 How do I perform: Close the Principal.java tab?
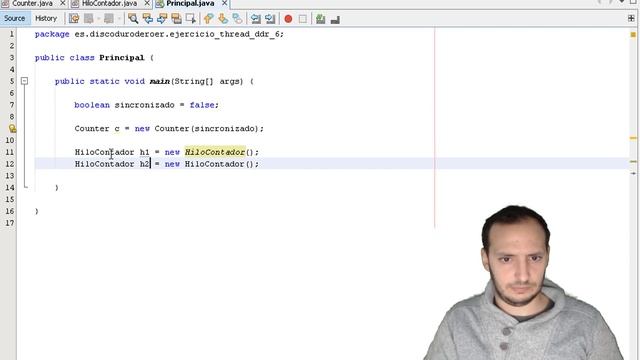pos(224,3)
